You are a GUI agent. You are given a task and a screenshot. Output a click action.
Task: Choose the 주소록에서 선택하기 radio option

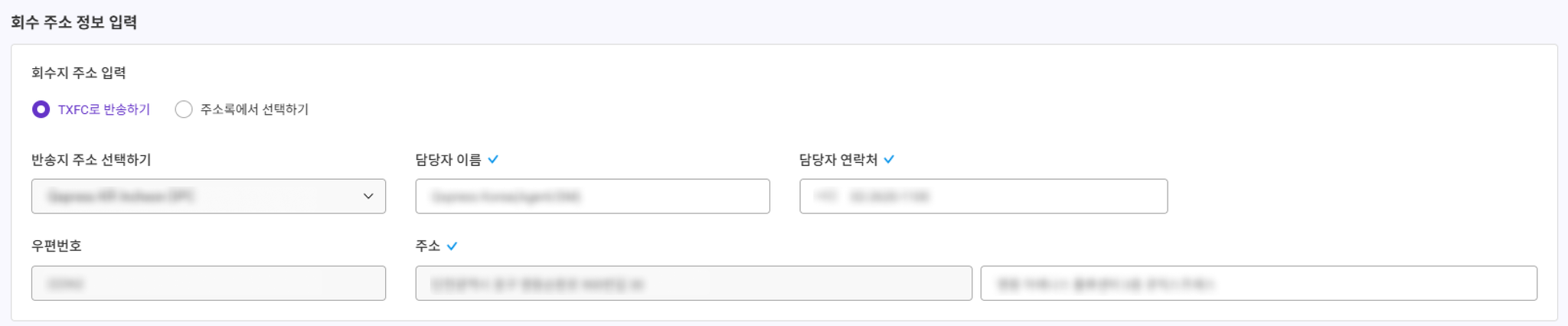point(184,109)
